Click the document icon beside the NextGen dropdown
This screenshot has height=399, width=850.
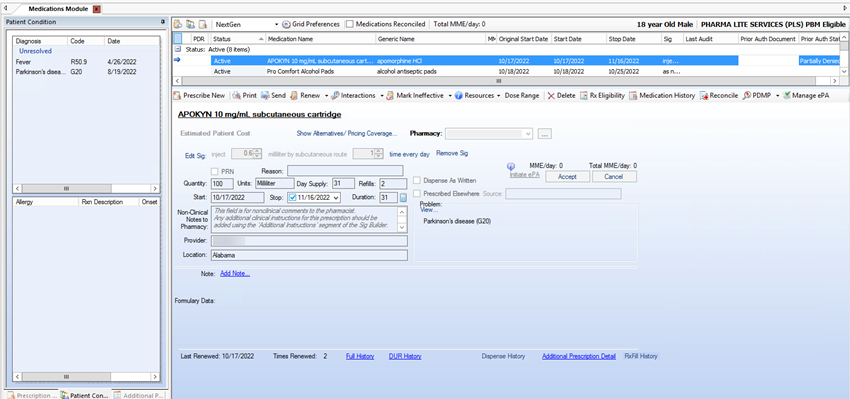click(203, 24)
